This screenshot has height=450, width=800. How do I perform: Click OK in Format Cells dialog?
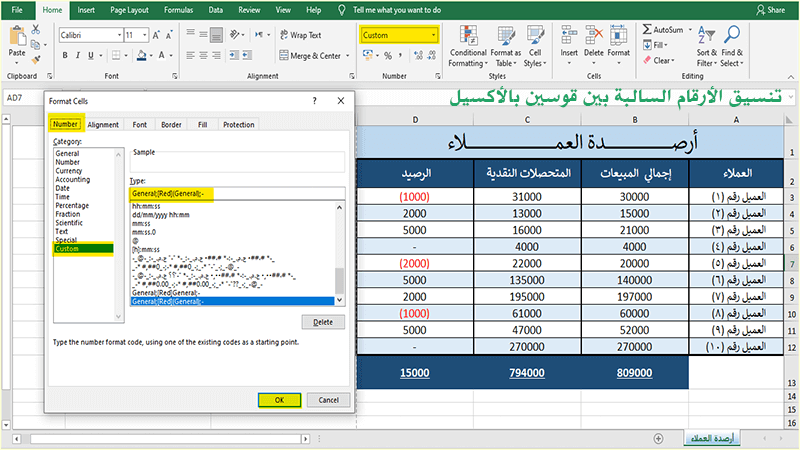280,400
